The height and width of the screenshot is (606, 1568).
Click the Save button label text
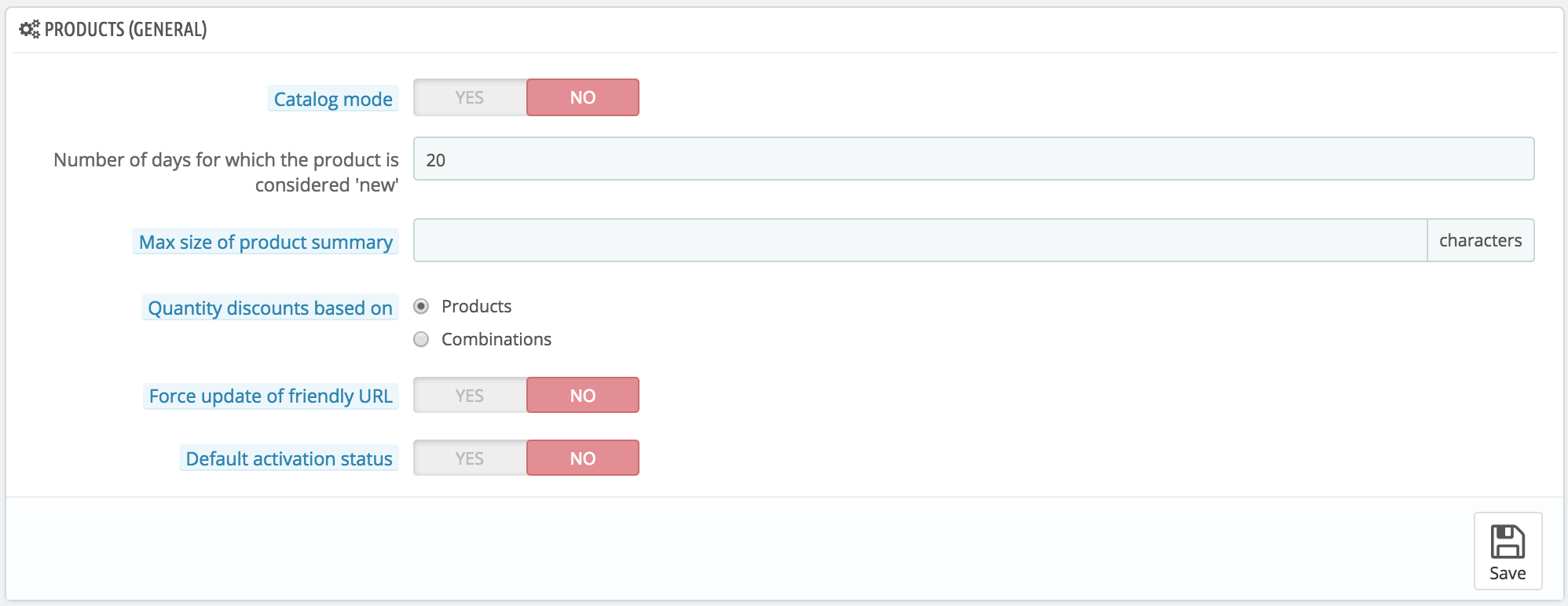[x=1508, y=573]
